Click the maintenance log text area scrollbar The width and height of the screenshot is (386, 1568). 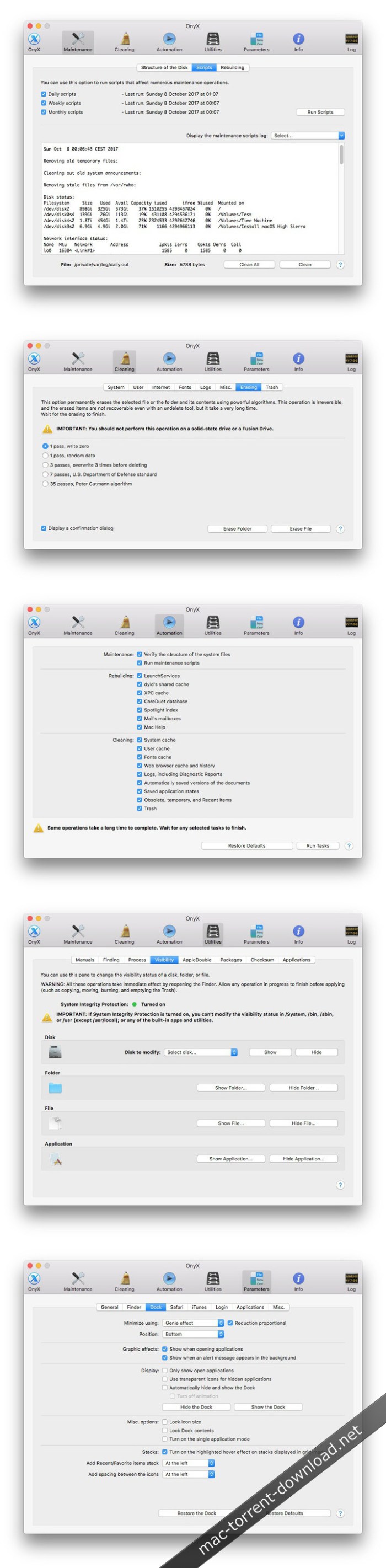click(341, 154)
